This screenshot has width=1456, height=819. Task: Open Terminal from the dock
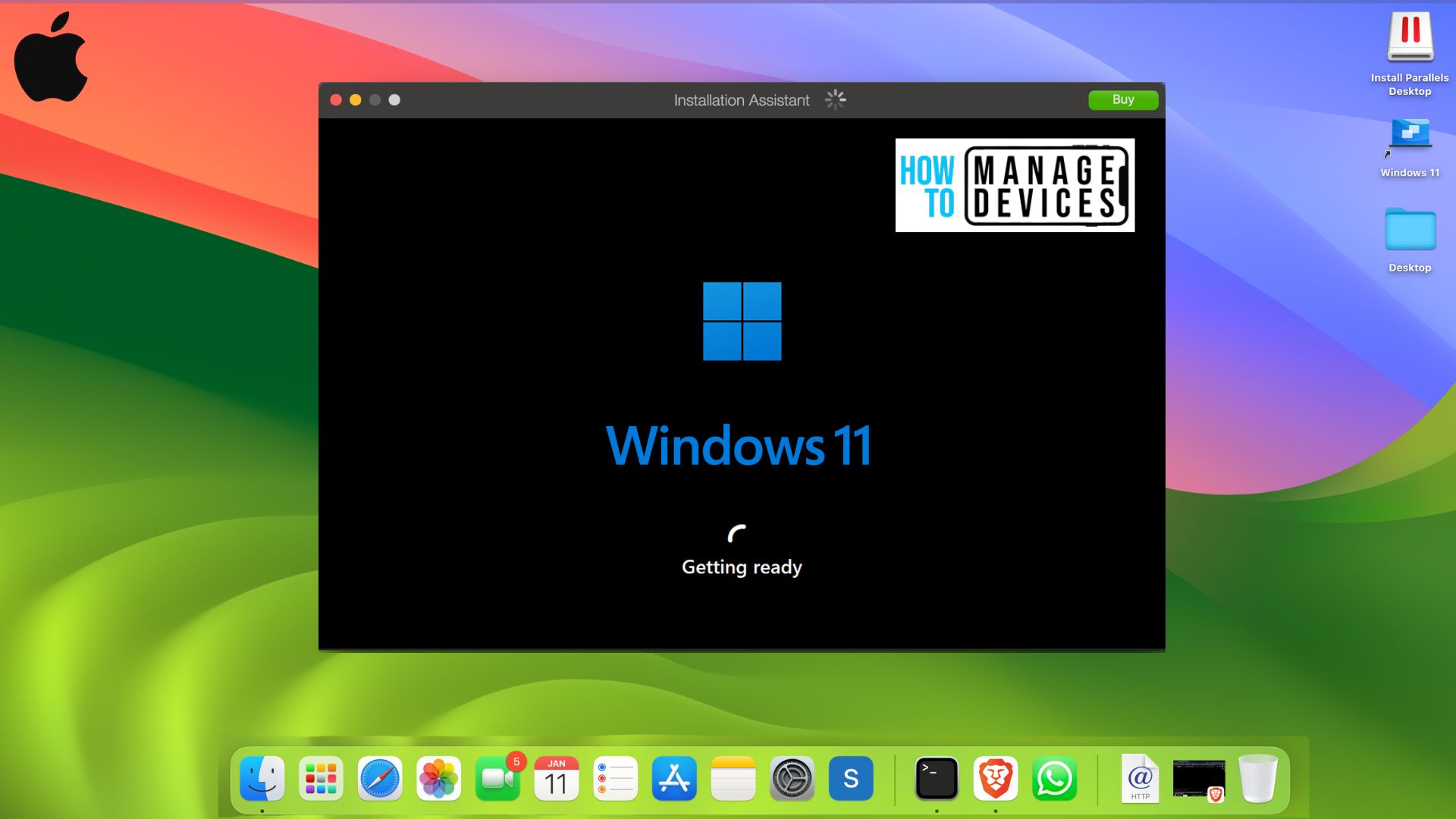pyautogui.click(x=937, y=779)
